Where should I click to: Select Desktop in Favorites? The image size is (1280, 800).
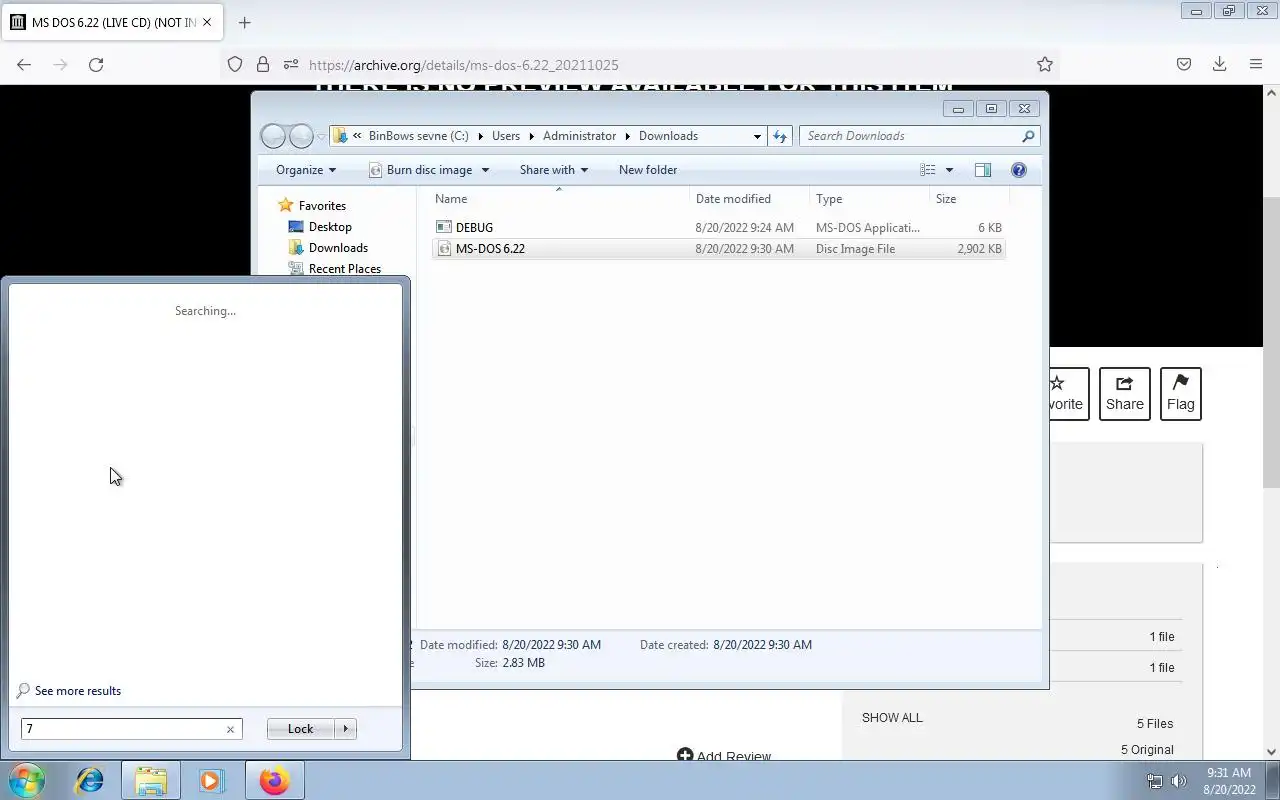pyautogui.click(x=330, y=227)
